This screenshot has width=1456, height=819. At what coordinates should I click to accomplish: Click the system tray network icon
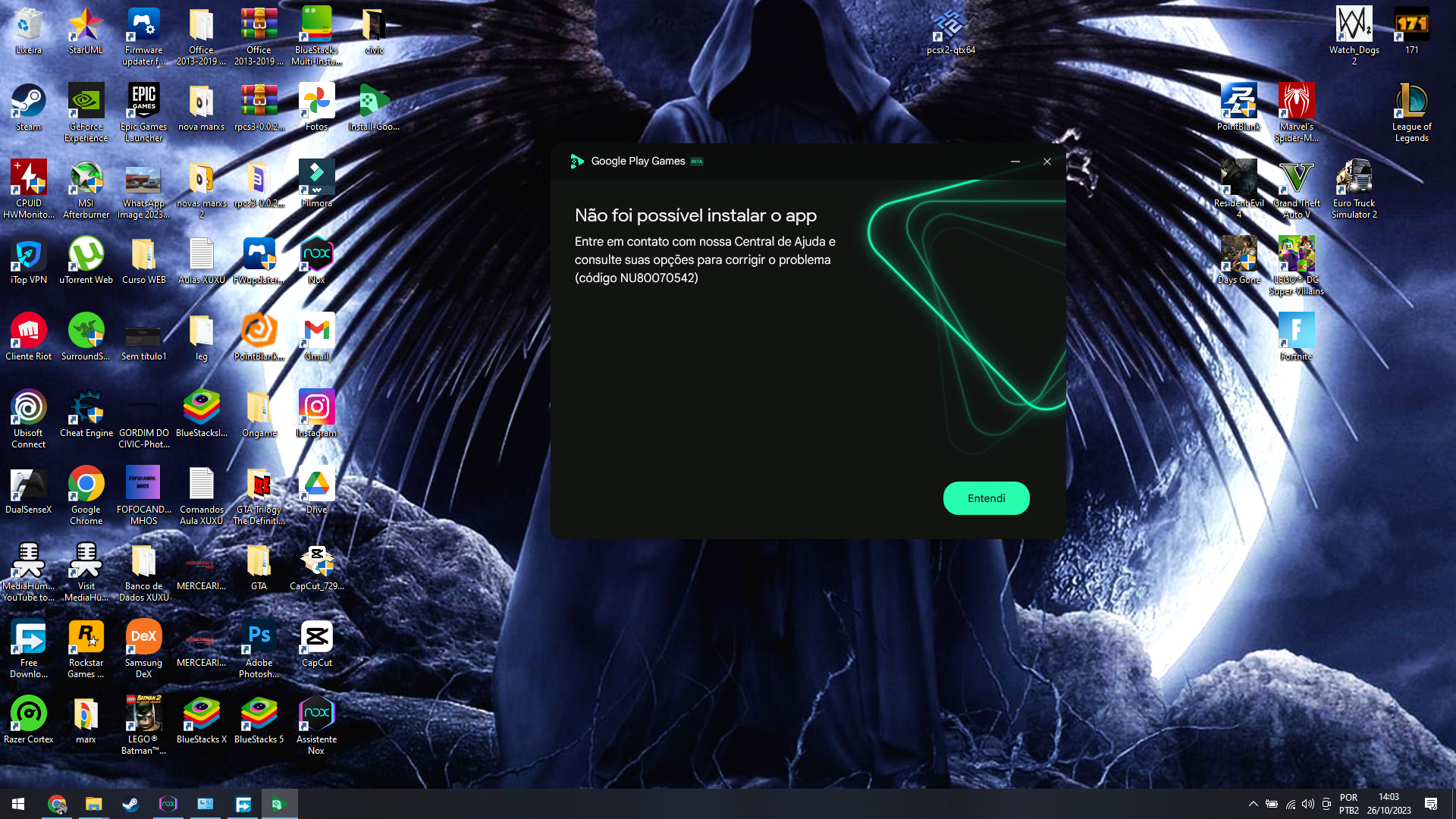point(1291,804)
